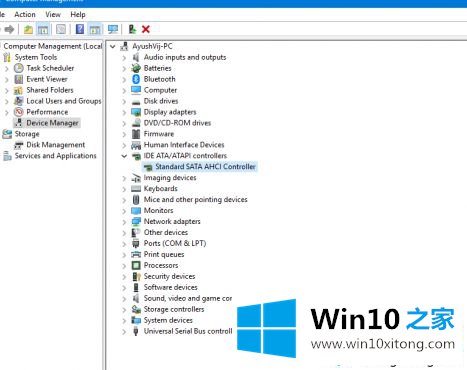Expand the Audio inputs and outputs node
Screen dimensions: 467x370
124,58
